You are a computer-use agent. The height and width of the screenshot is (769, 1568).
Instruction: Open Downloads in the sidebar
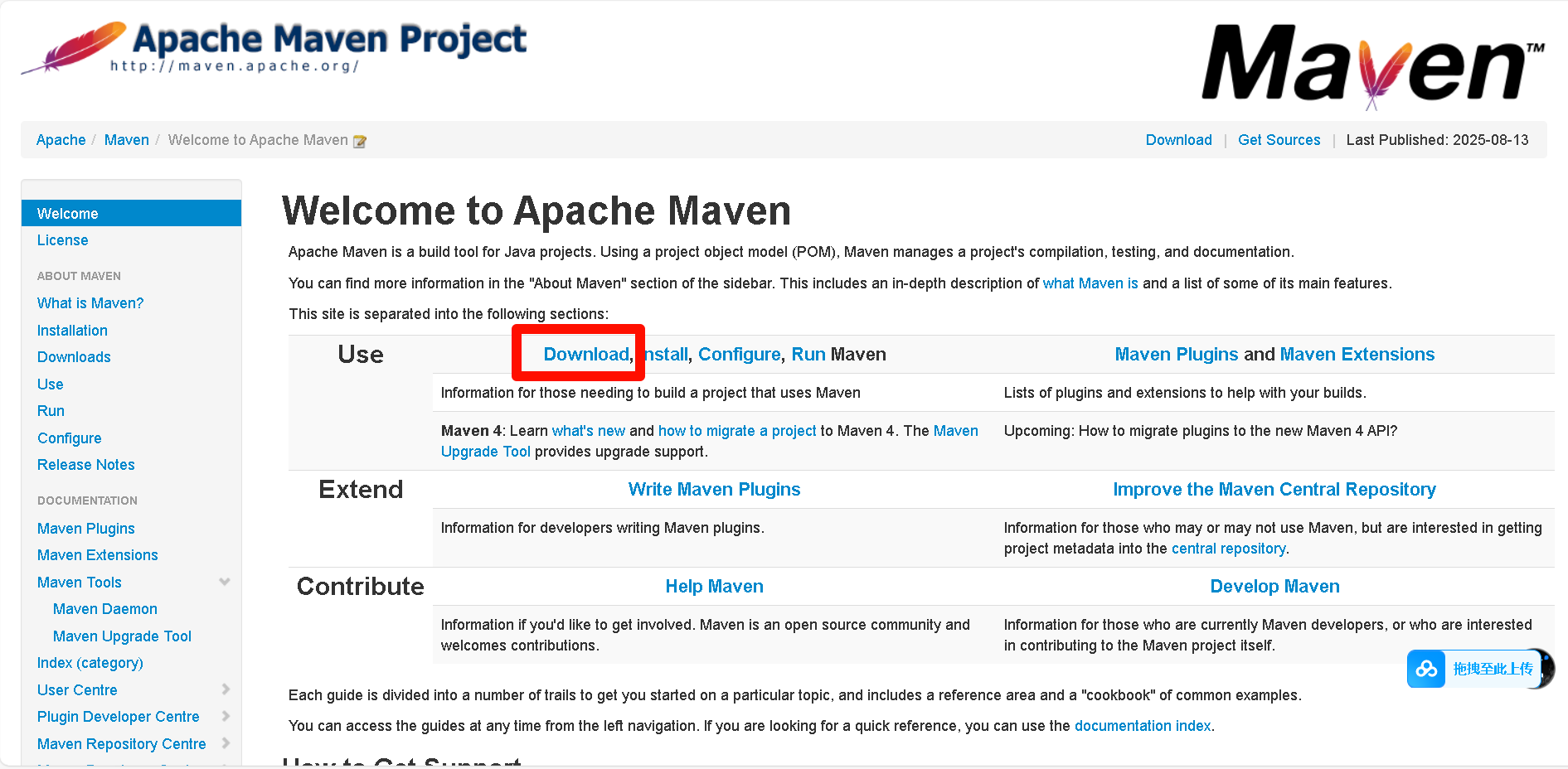pyautogui.click(x=74, y=357)
